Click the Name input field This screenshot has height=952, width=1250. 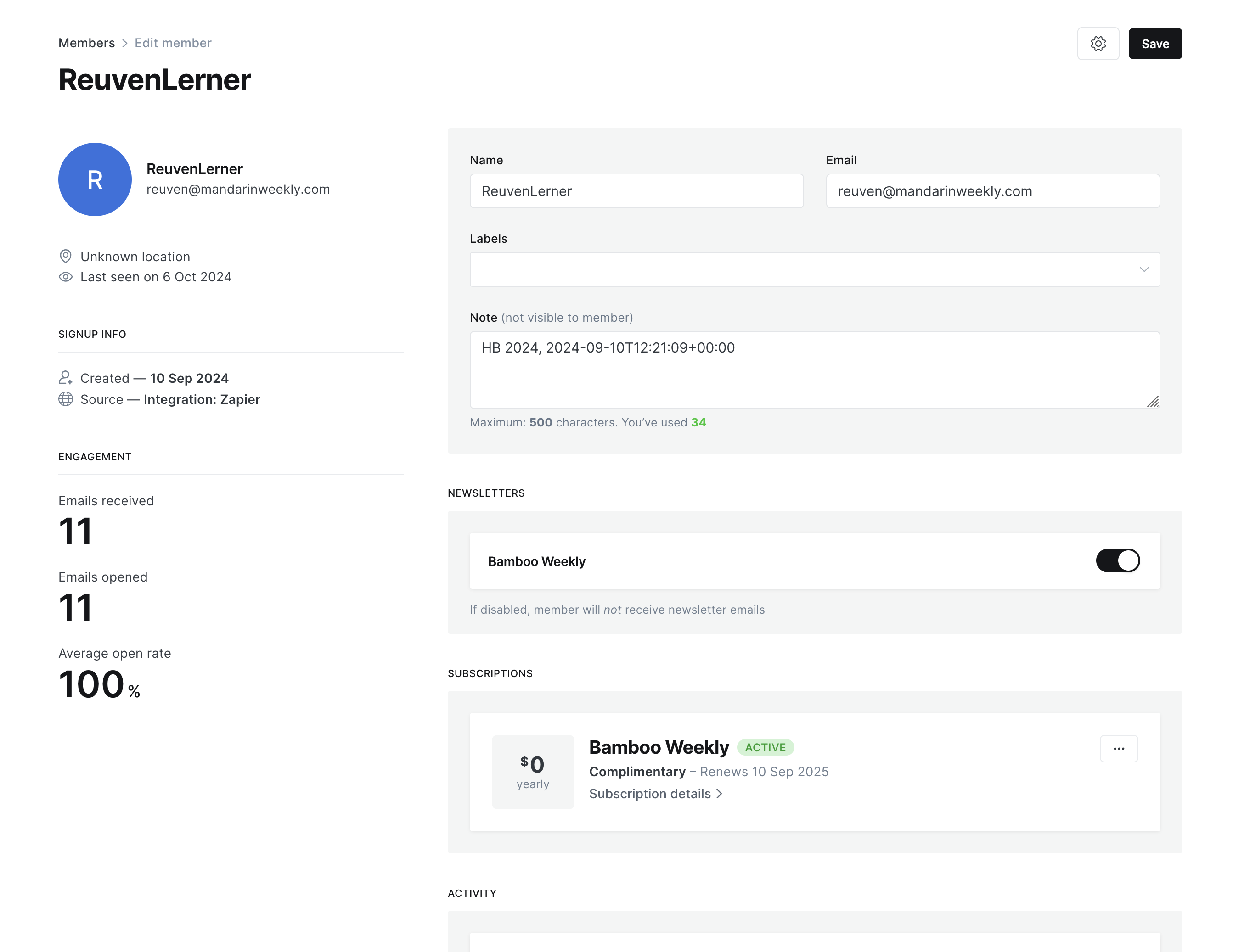pos(636,191)
